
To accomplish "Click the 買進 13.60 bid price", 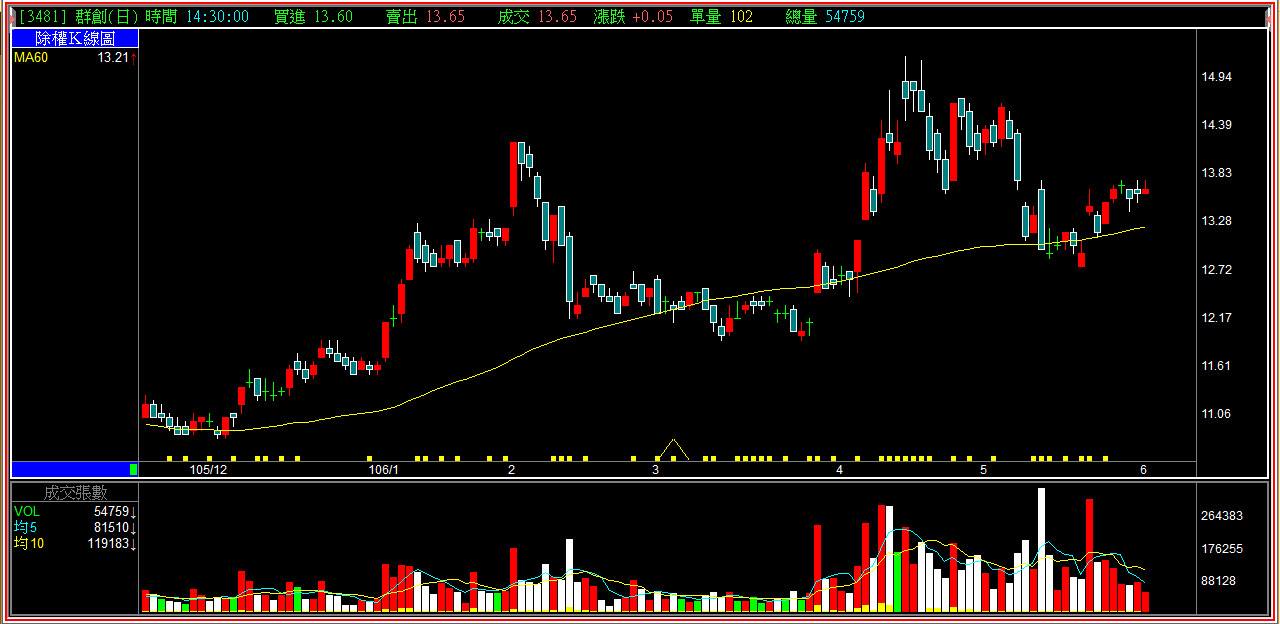I will (x=312, y=16).
